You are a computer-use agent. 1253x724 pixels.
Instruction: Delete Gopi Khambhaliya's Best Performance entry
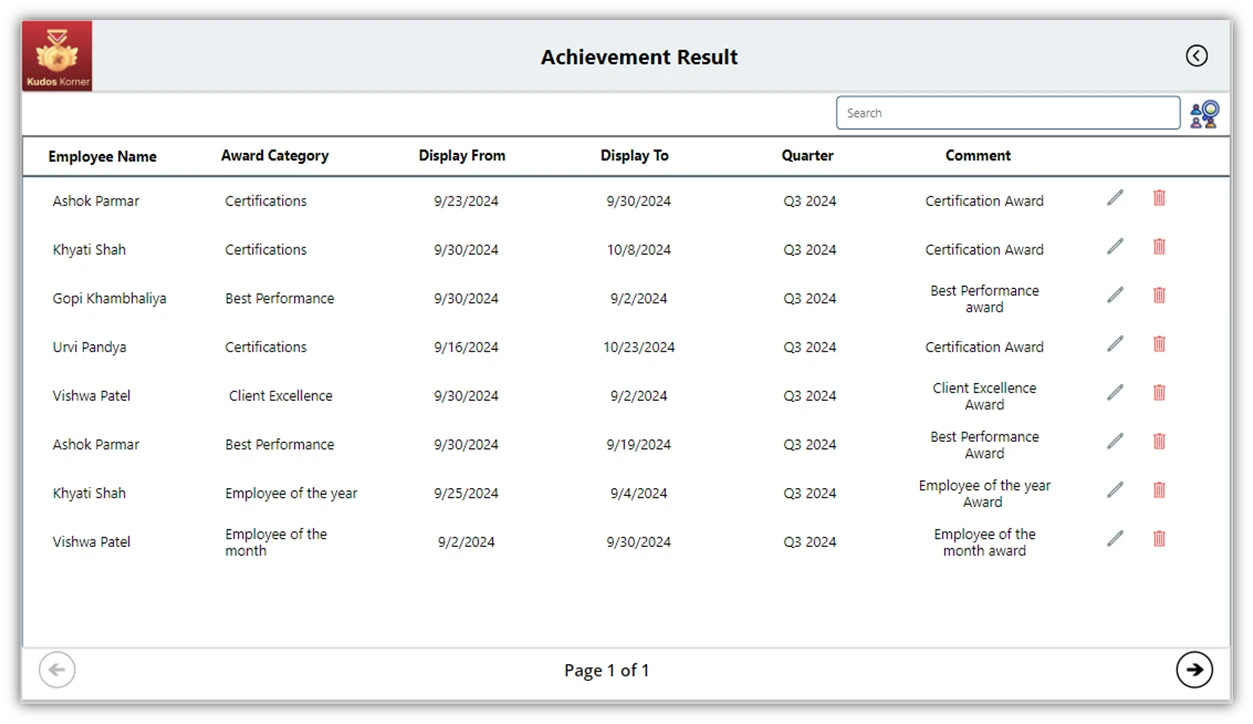tap(1159, 295)
